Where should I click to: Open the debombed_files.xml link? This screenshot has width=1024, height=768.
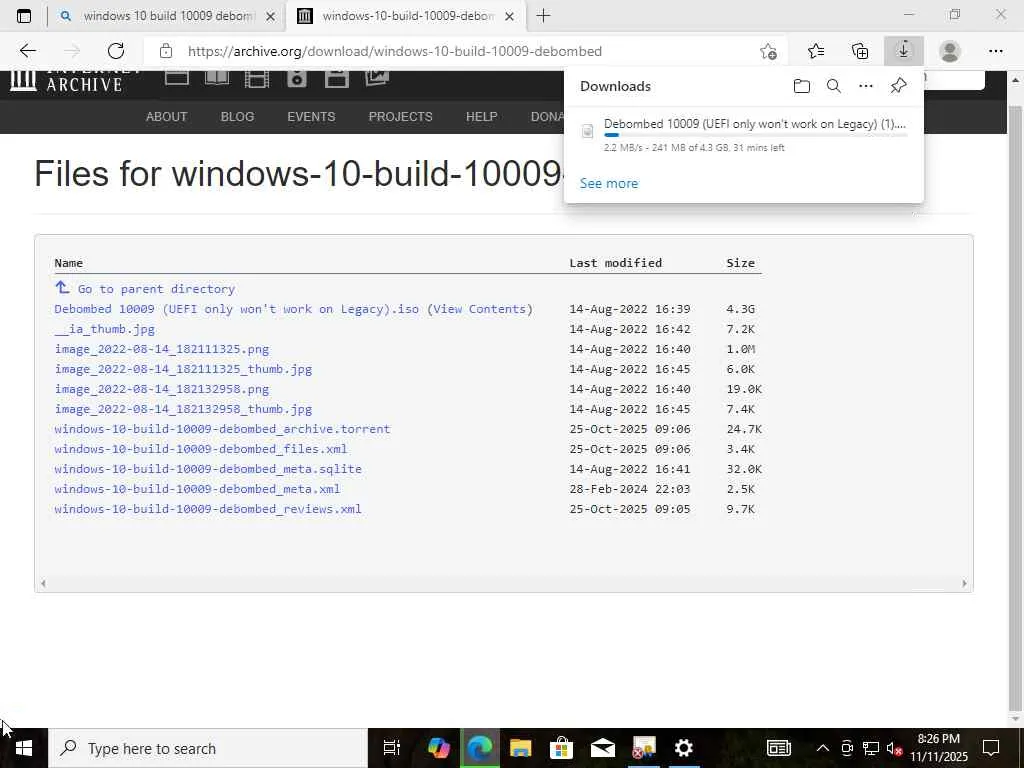[x=200, y=449]
